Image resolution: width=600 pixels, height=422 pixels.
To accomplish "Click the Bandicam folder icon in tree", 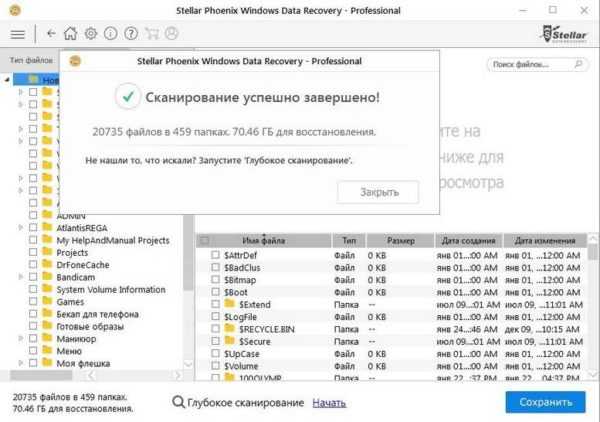I will coord(47,277).
